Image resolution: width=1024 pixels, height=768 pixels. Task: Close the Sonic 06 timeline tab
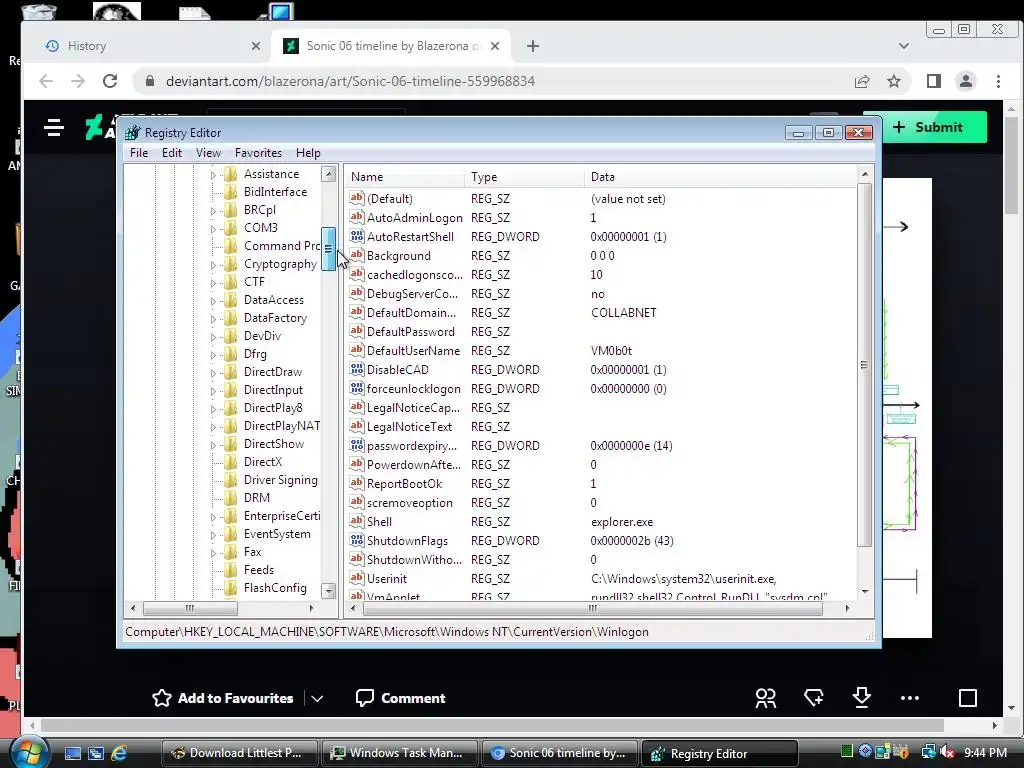coord(494,46)
